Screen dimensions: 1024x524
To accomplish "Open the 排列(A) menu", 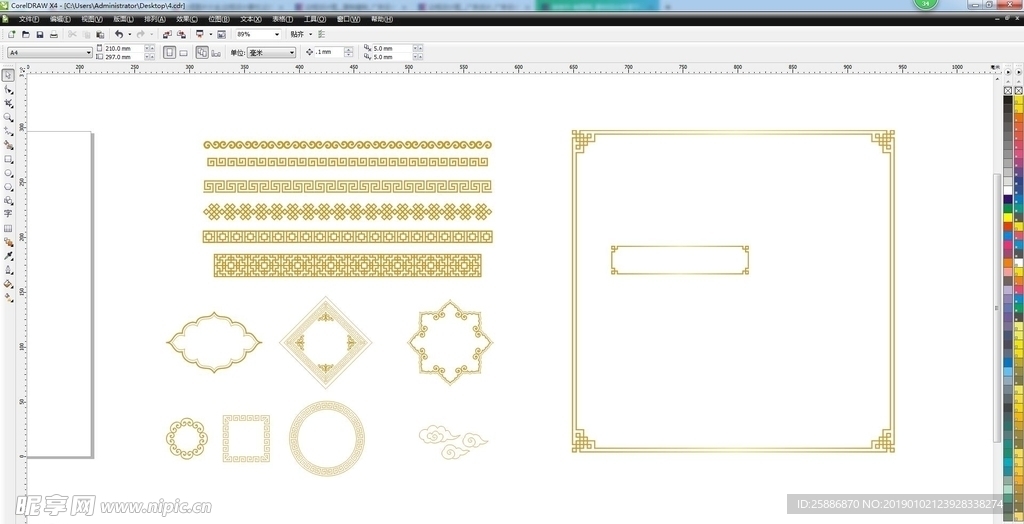I will (x=155, y=20).
